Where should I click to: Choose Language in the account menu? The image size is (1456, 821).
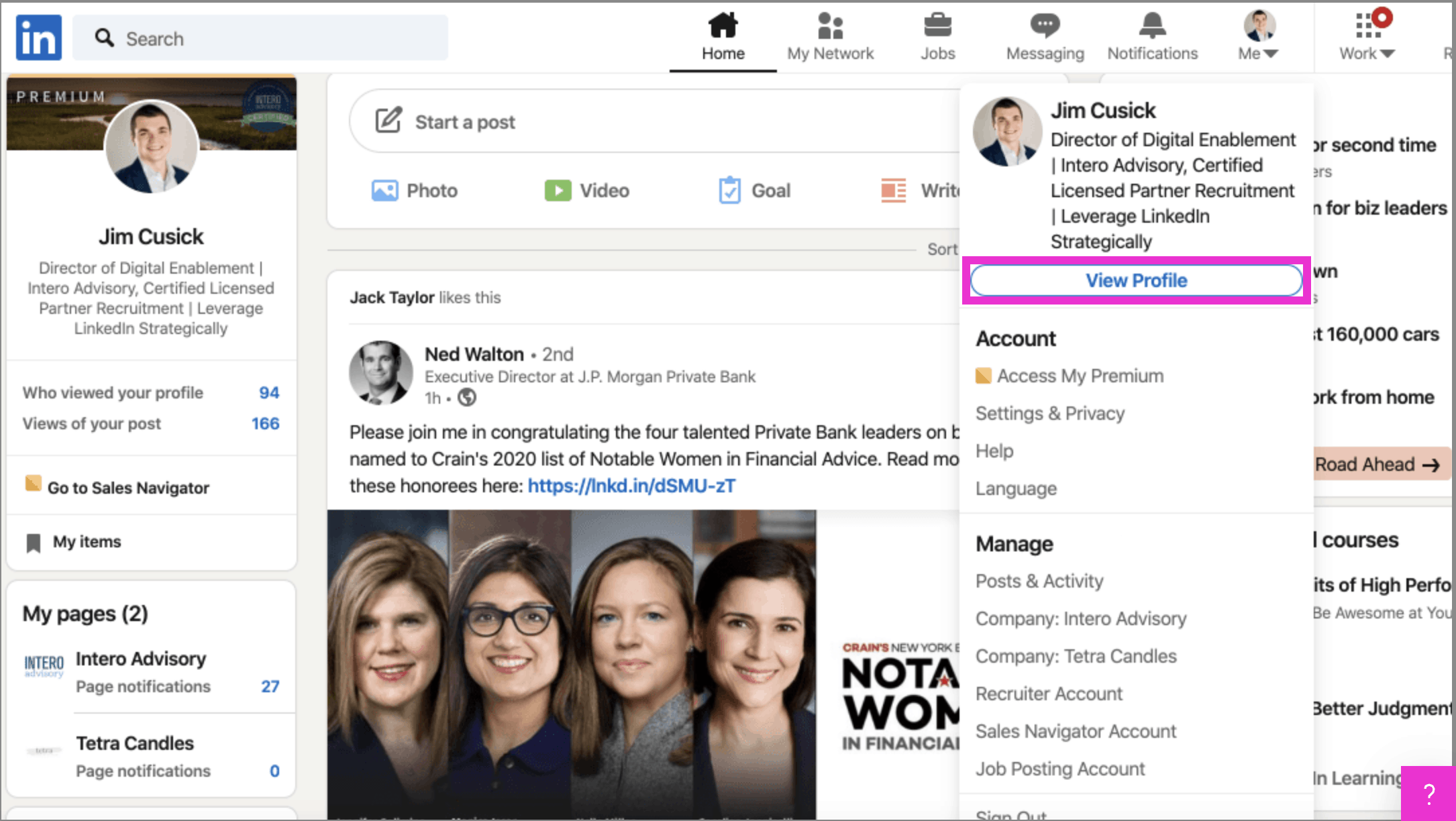(x=1016, y=488)
